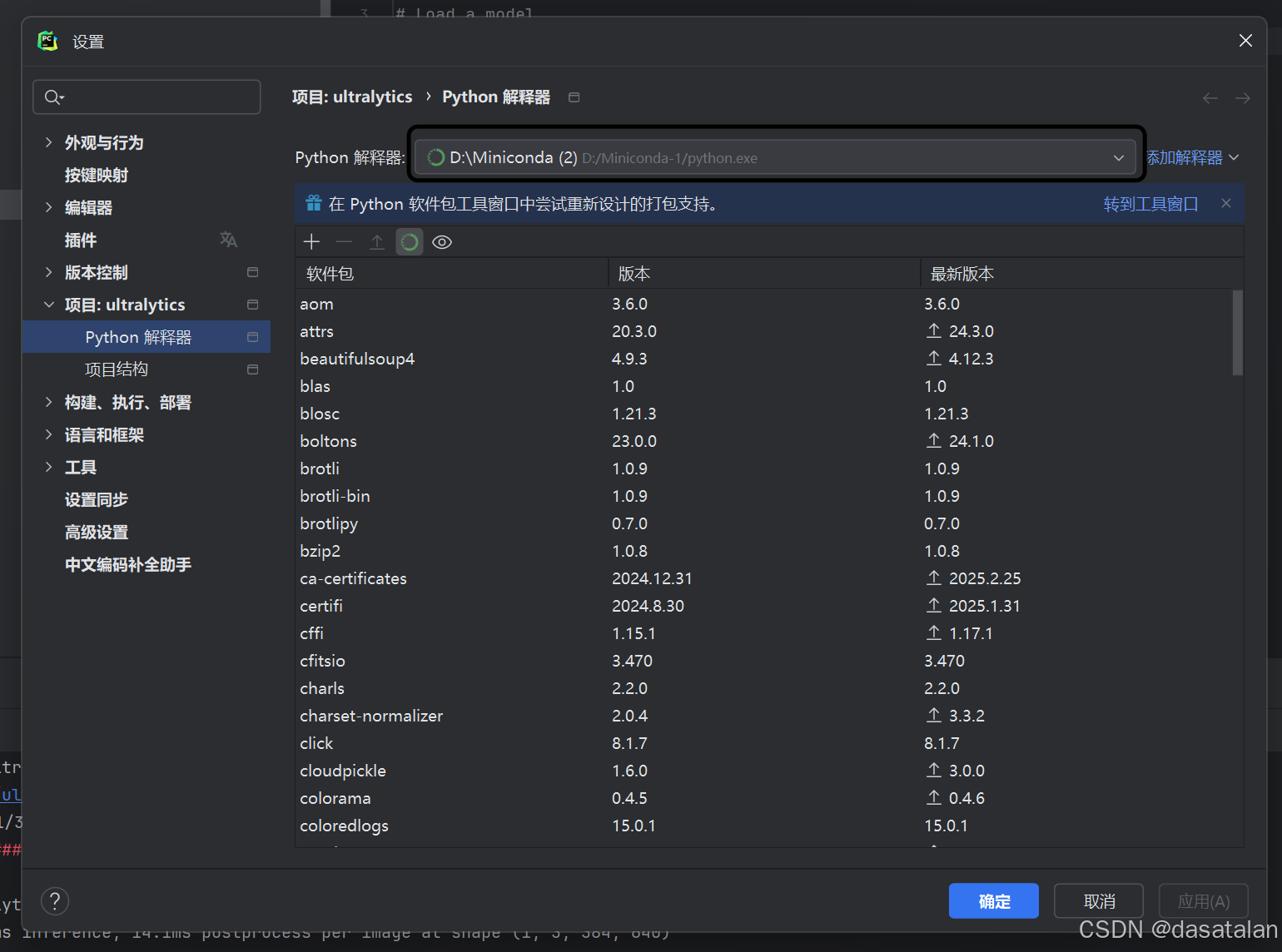1282x952 pixels.
Task: Select the bzip2 package row
Action: (763, 551)
